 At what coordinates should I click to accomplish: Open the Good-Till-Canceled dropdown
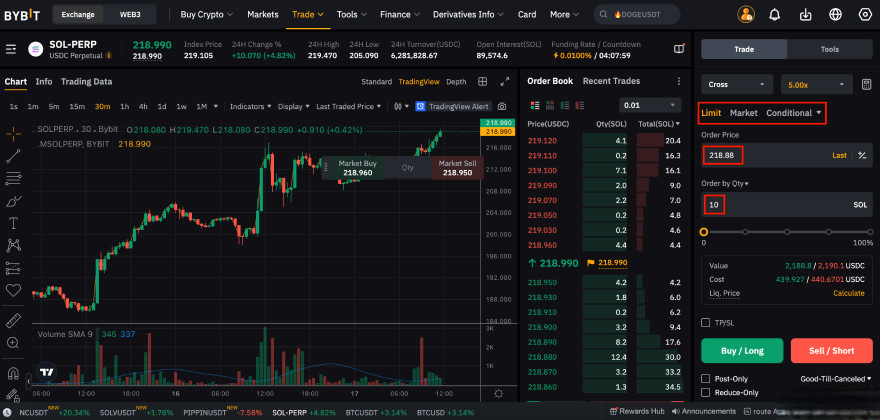[836, 379]
